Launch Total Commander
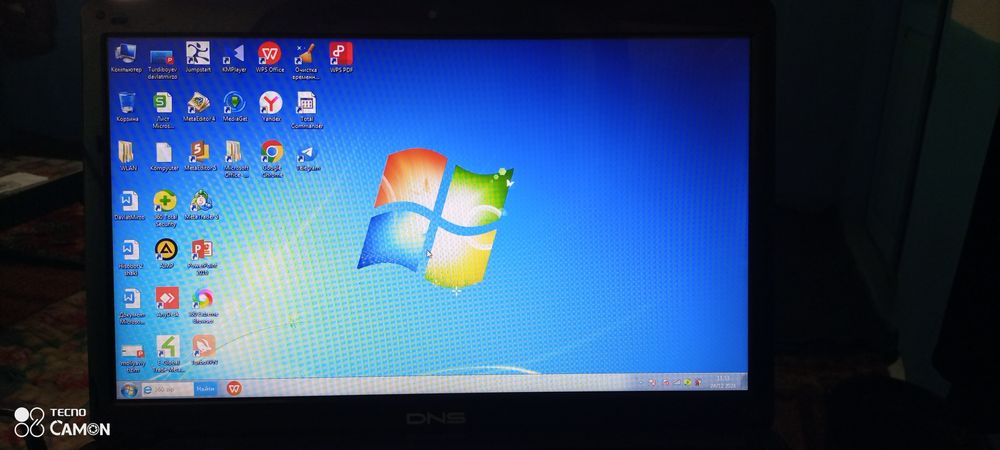 [x=307, y=110]
